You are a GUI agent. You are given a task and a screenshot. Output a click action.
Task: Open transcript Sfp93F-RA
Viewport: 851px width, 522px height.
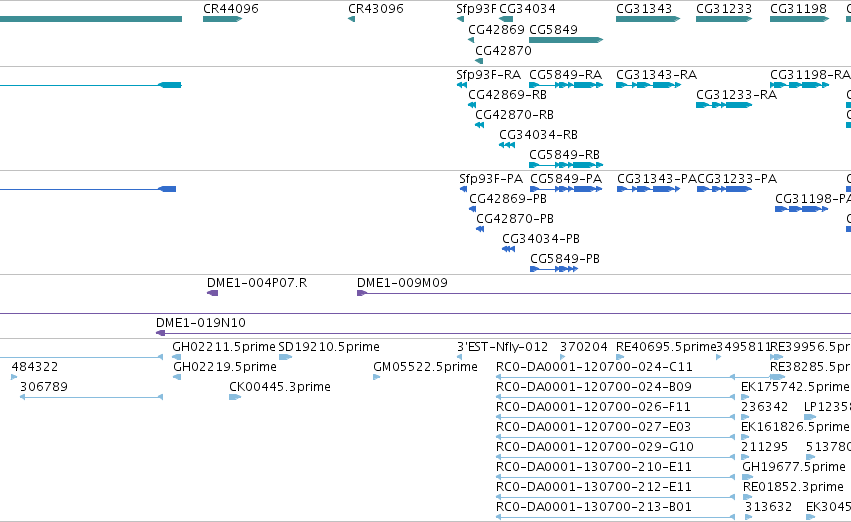coord(488,74)
